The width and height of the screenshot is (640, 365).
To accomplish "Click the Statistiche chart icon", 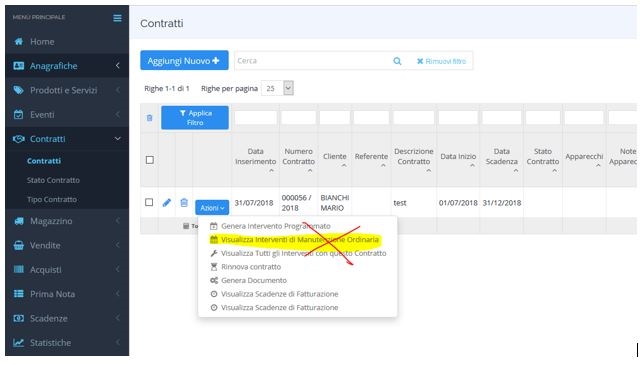I will (x=19, y=343).
